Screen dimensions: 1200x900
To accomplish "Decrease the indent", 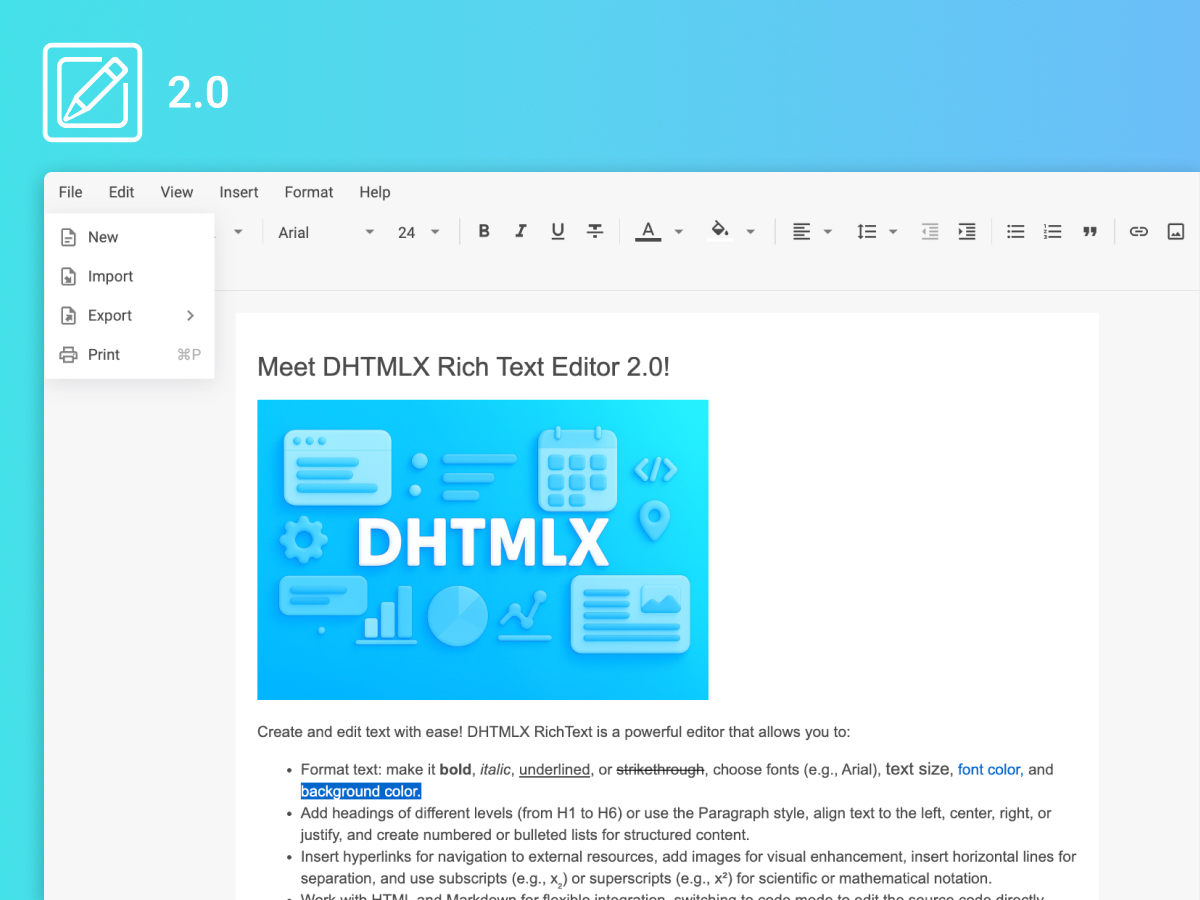I will coord(930,232).
